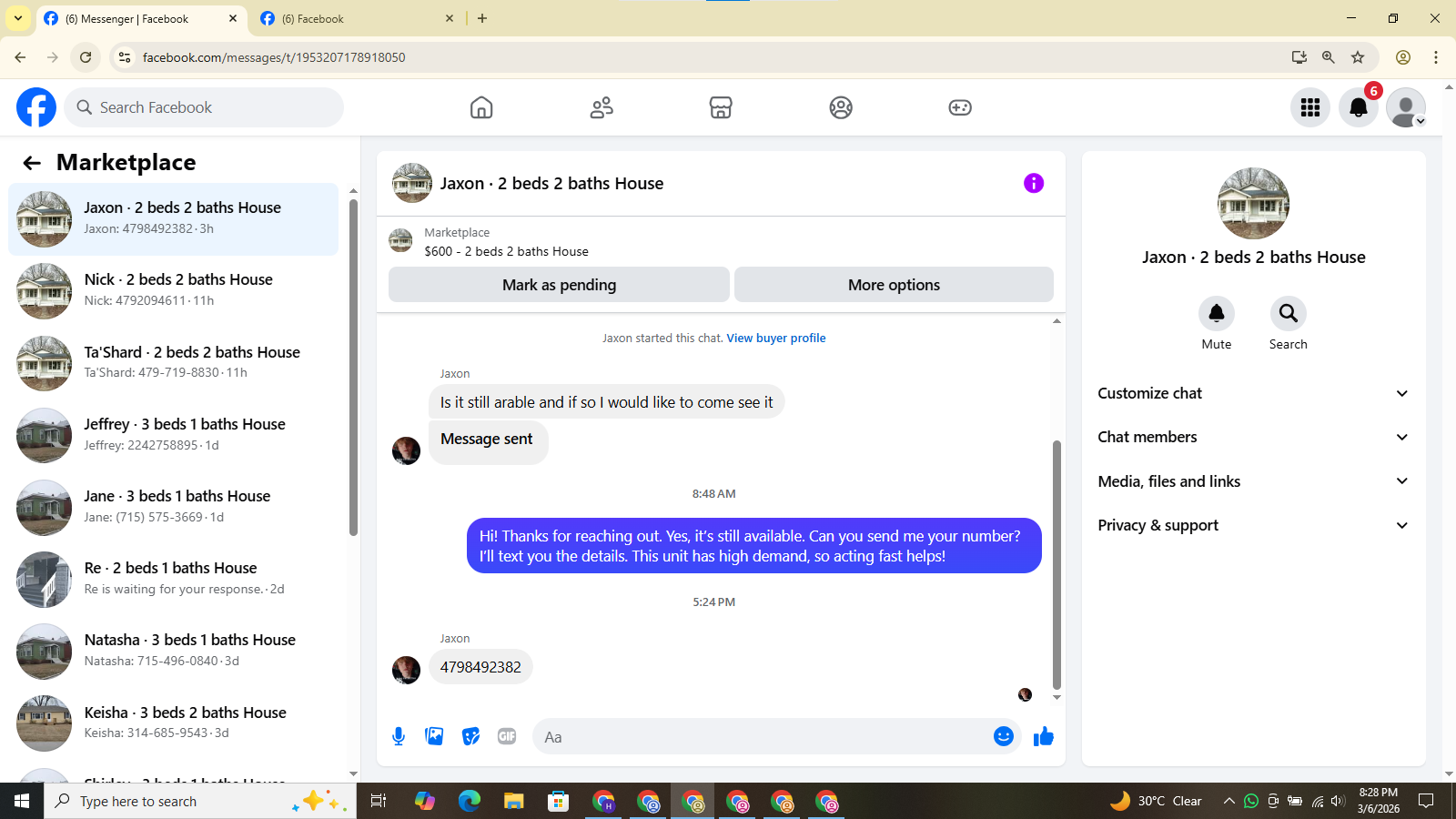Screen dimensions: 1456x819
Task: Open Keisha 3 beds 2 baths chat
Action: (x=173, y=723)
